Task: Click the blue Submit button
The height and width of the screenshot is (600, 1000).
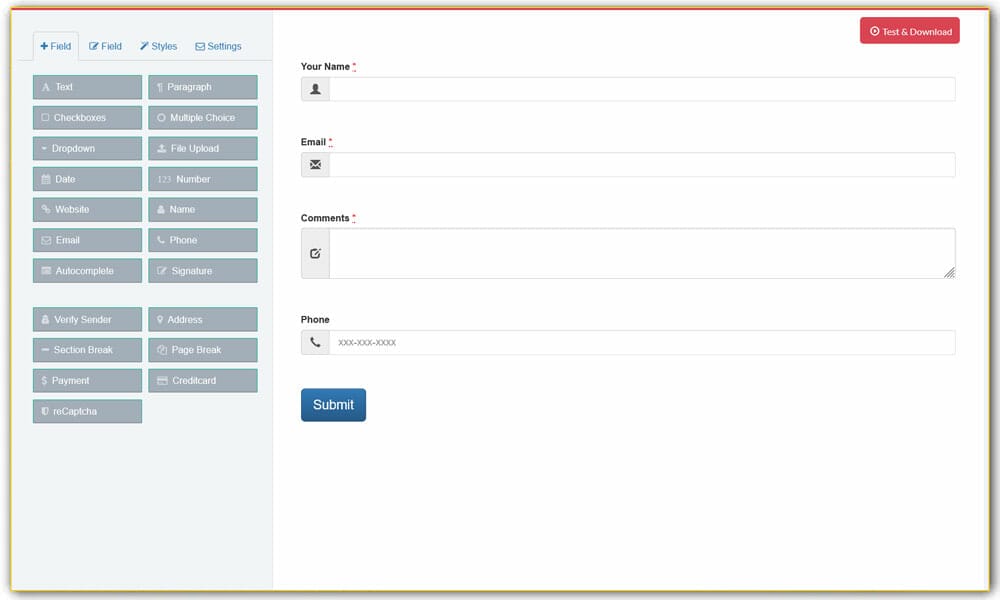Action: 334,405
